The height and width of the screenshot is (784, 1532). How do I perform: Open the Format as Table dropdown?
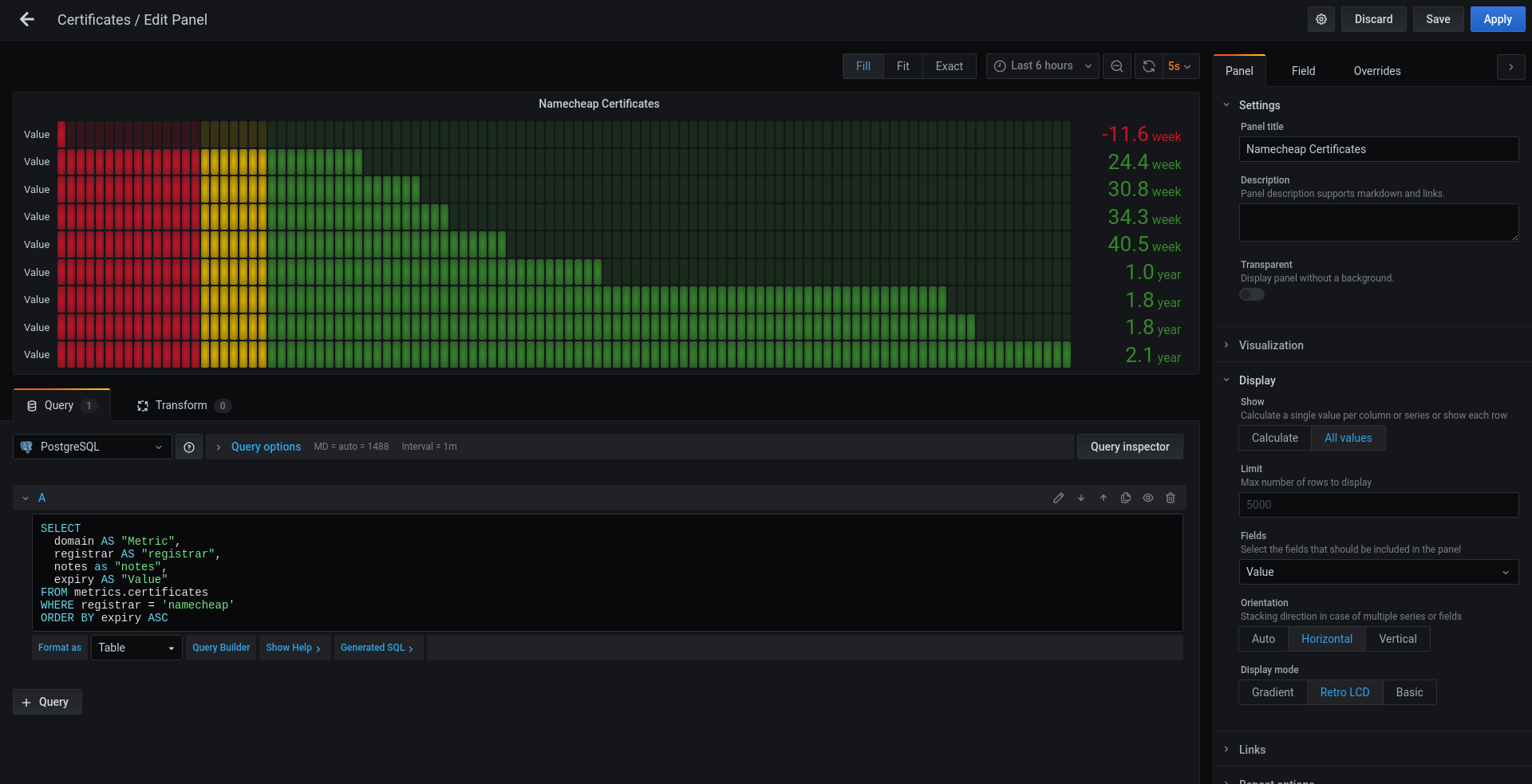point(136,648)
